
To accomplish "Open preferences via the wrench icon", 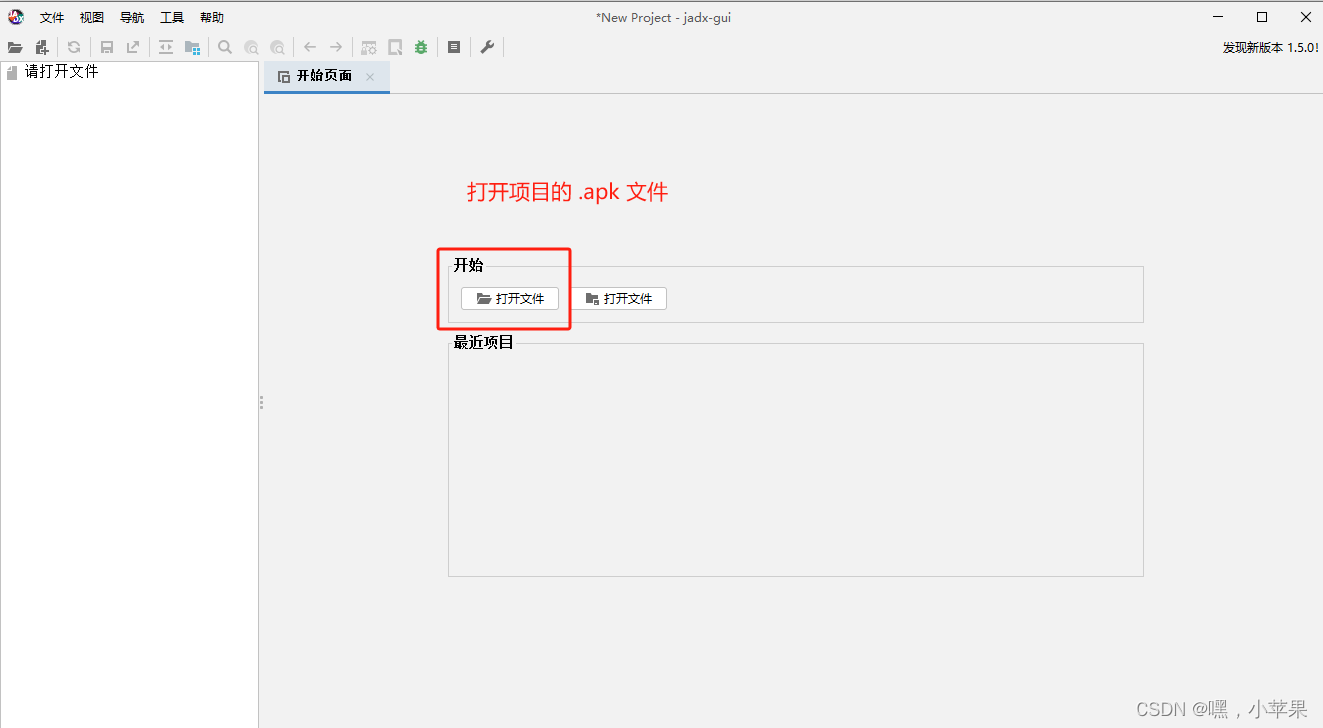I will pos(487,47).
